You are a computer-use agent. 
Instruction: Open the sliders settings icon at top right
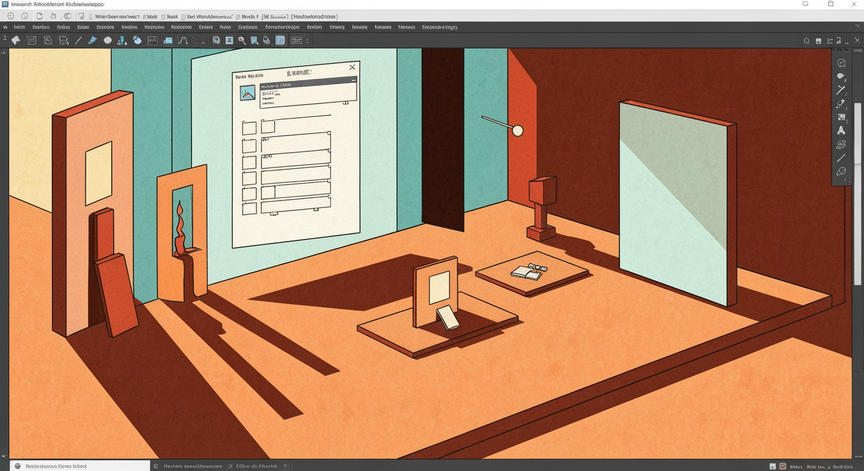click(830, 41)
